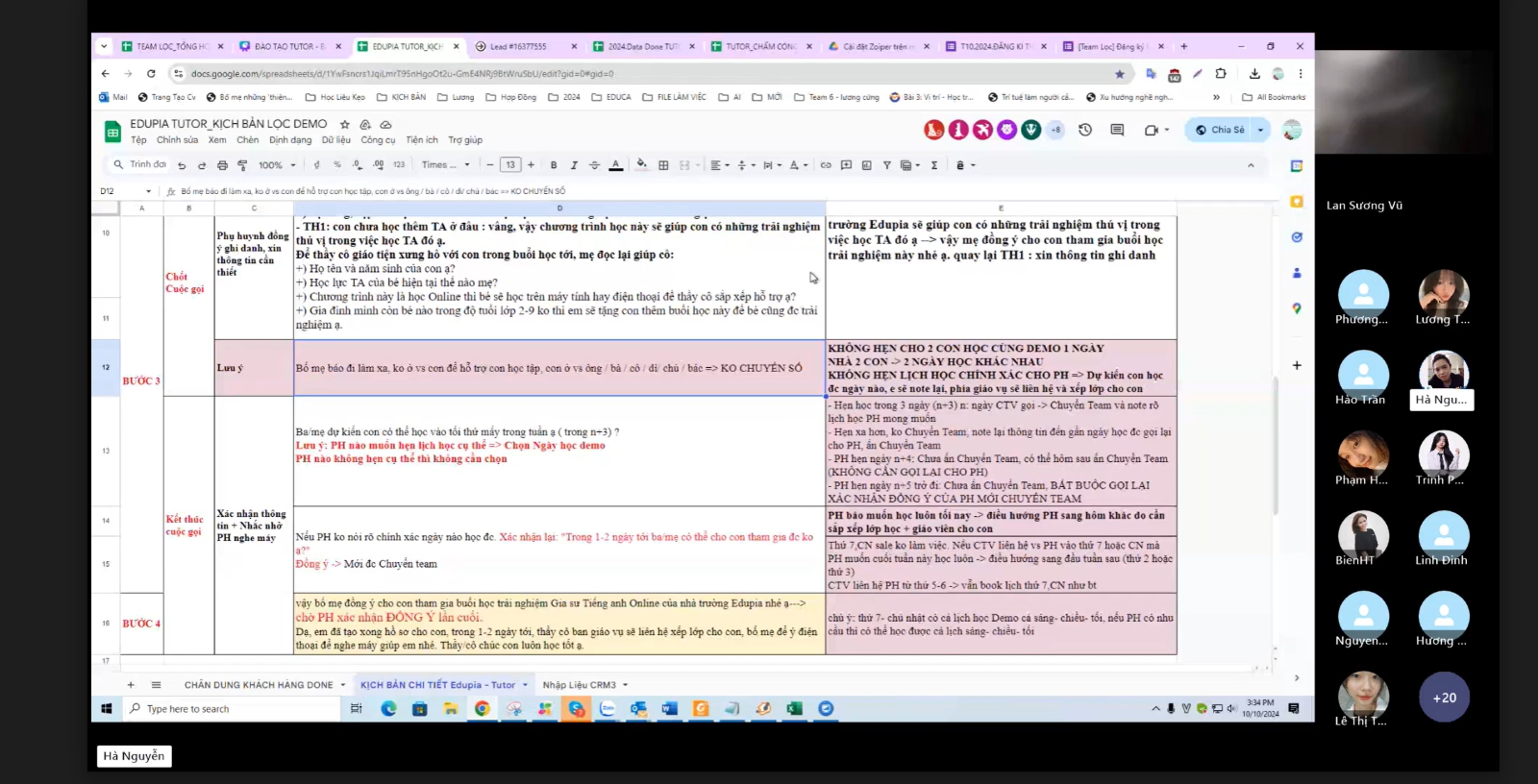Toggle Bold formatting

[554, 165]
